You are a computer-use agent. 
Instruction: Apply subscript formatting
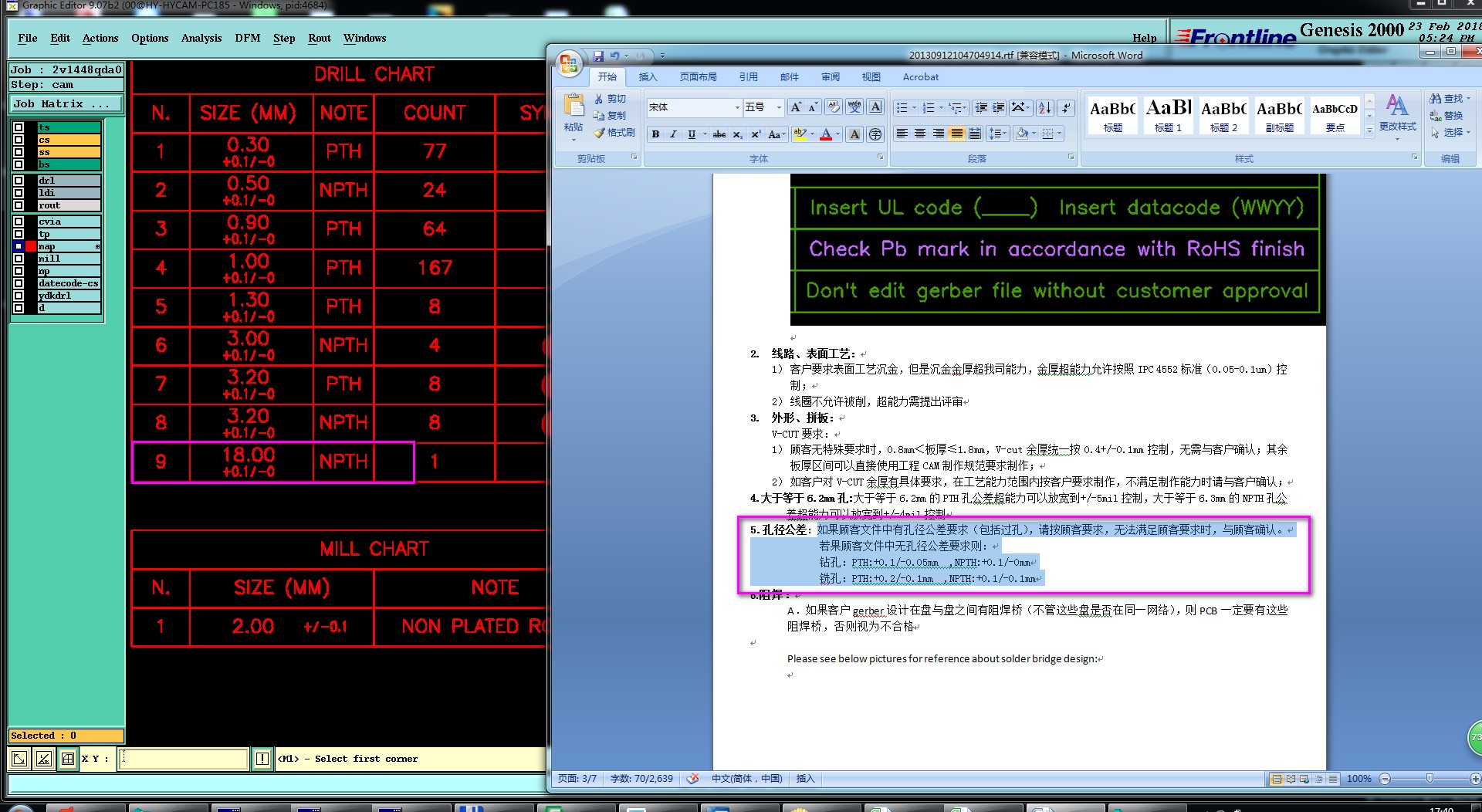(738, 134)
